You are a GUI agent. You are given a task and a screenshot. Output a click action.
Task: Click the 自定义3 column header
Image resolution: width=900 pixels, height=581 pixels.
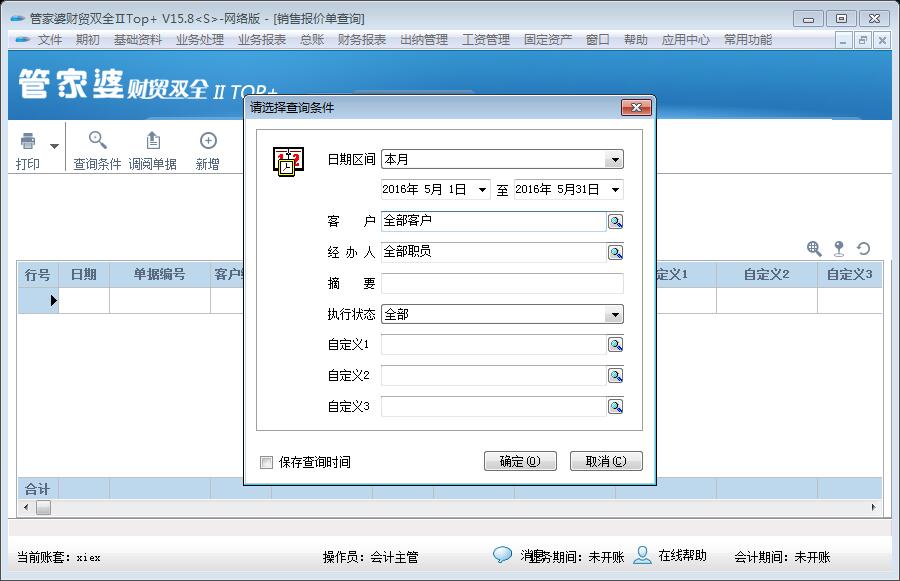849,274
